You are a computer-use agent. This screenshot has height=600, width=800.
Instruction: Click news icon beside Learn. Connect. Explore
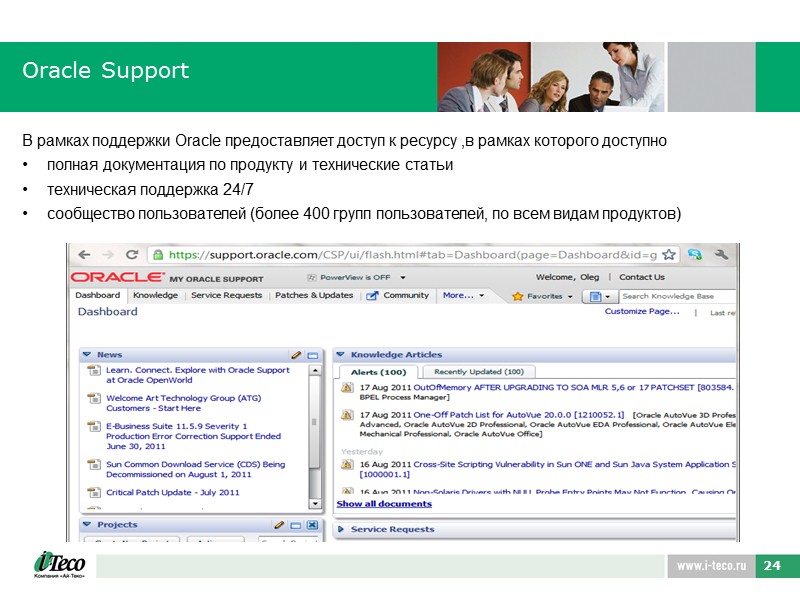[x=94, y=370]
